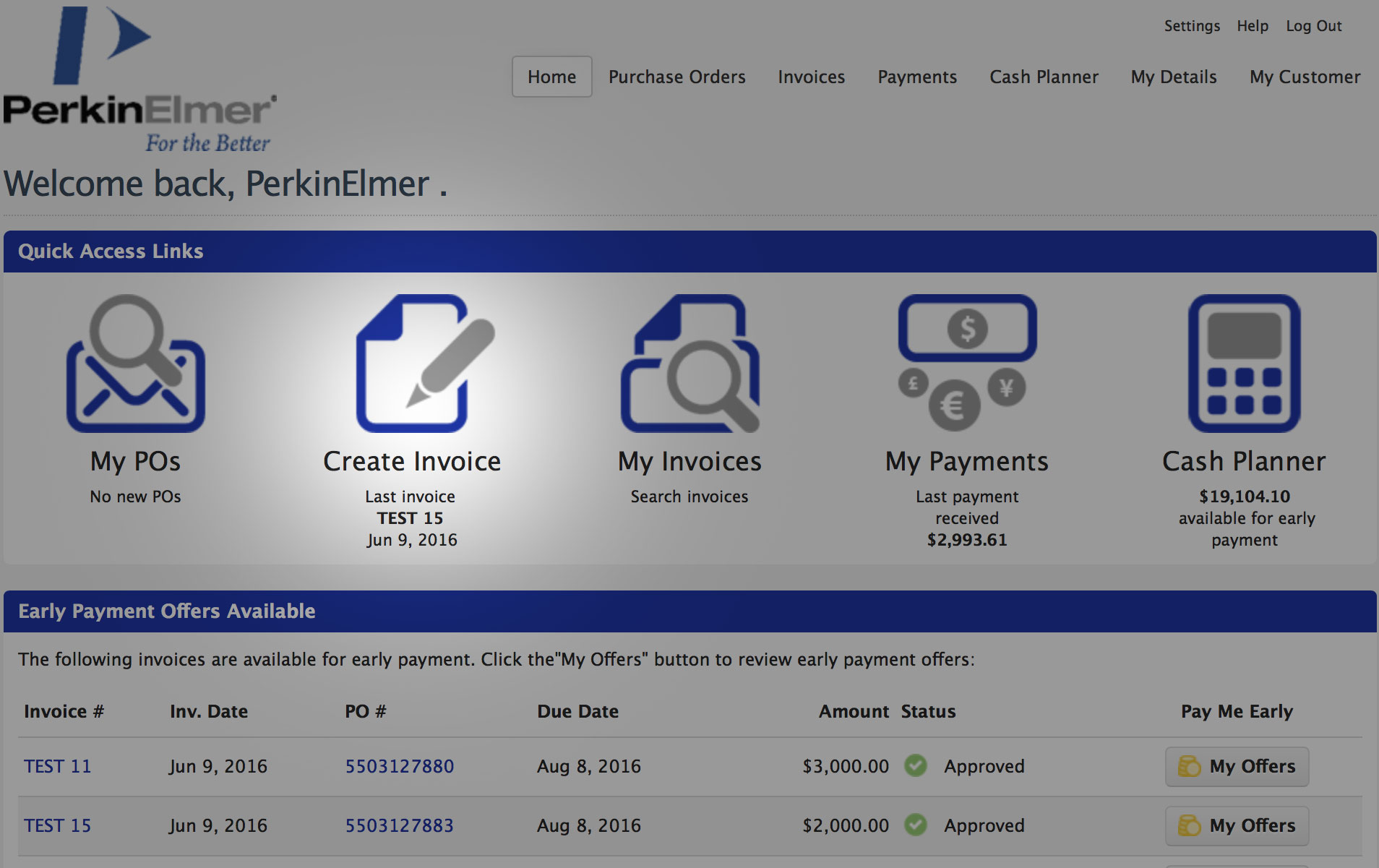Click the Status column header
Image resolution: width=1379 pixels, height=868 pixels.
point(929,711)
